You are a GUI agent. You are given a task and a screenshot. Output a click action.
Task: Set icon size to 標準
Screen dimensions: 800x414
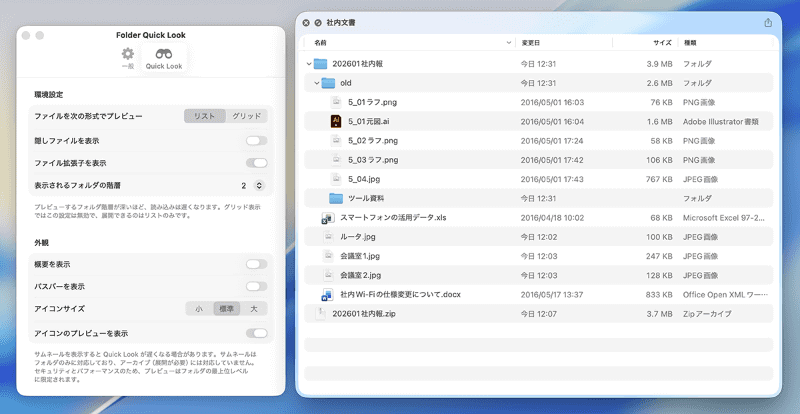tap(227, 309)
